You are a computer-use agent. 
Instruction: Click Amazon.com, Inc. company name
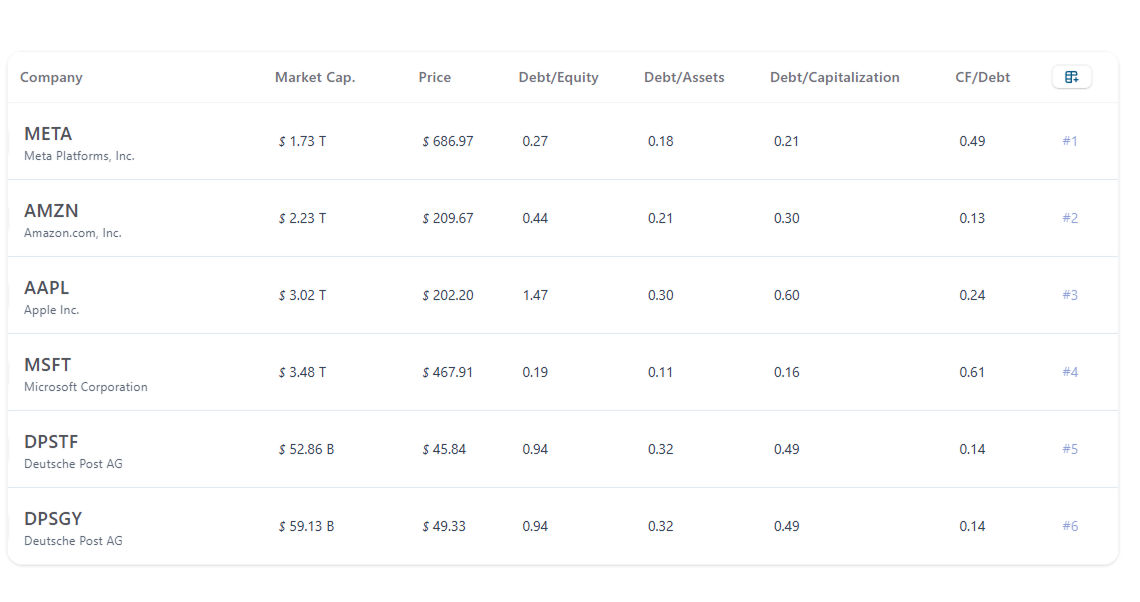click(x=73, y=233)
